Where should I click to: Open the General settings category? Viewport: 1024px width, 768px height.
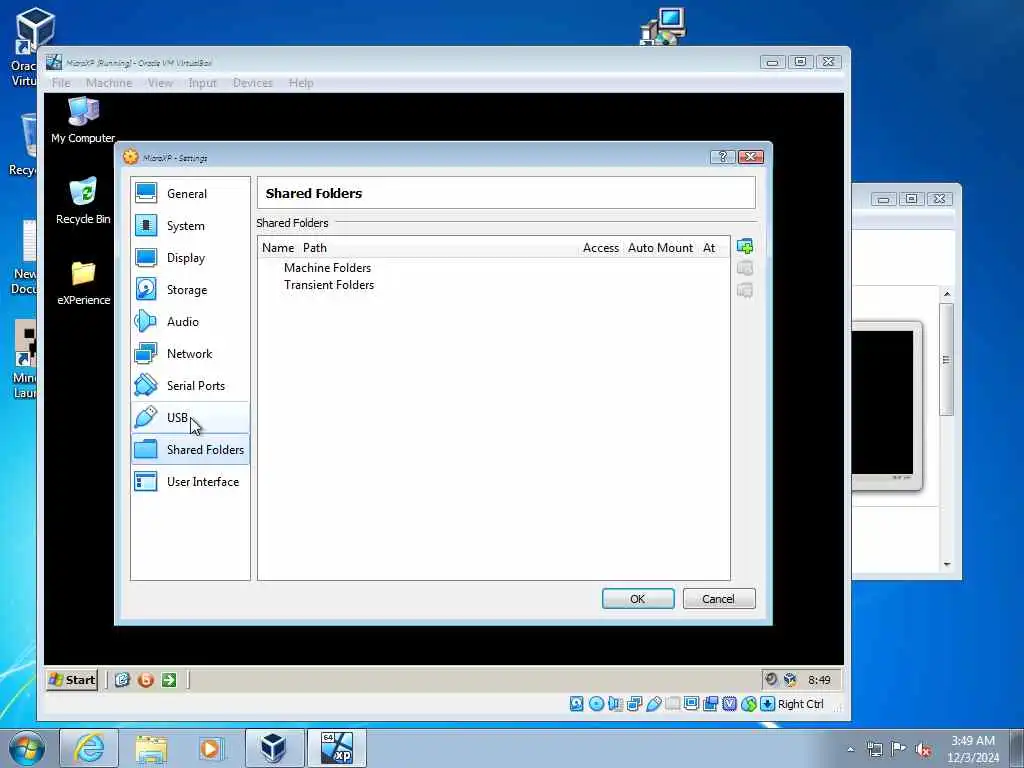pos(189,193)
